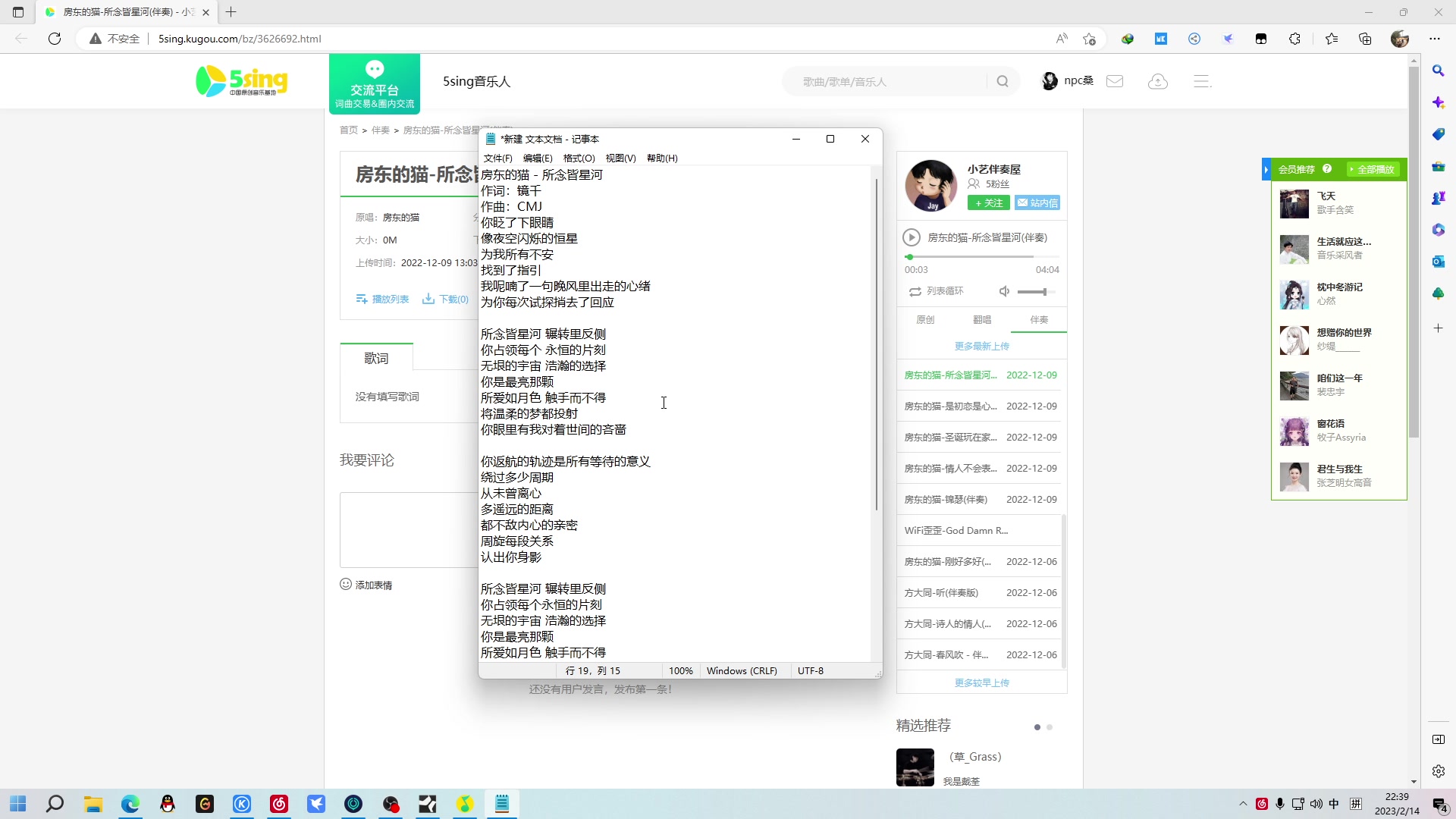Screen dimensions: 1456x819
Task: Click the search magnifier in 5sing search bar
Action: tap(1003, 80)
